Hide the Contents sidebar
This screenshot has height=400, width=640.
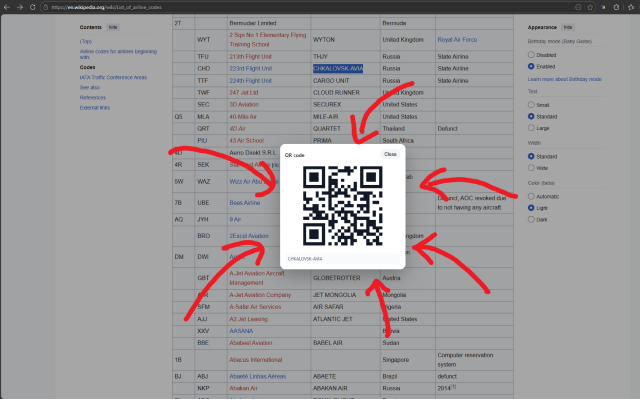coord(113,27)
